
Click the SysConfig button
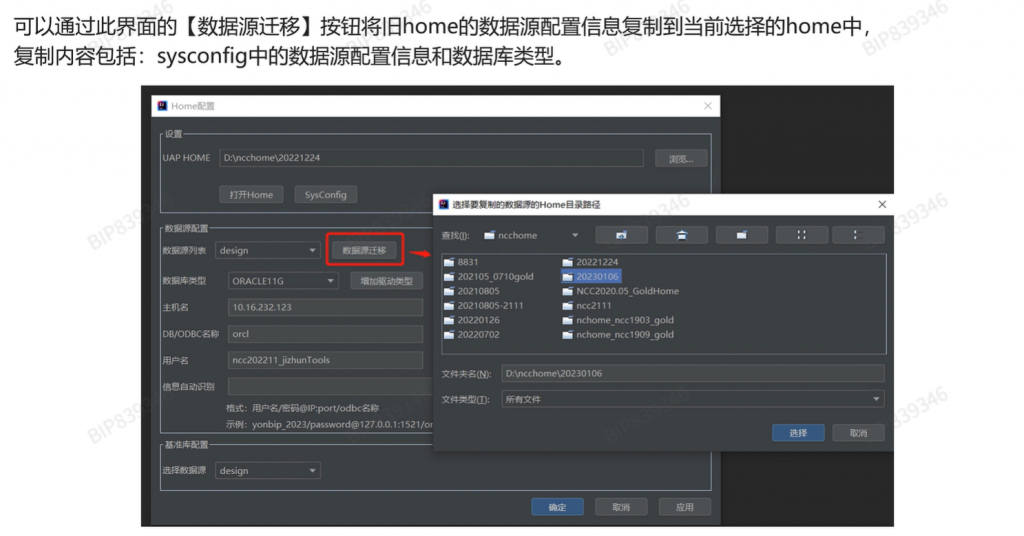[326, 195]
